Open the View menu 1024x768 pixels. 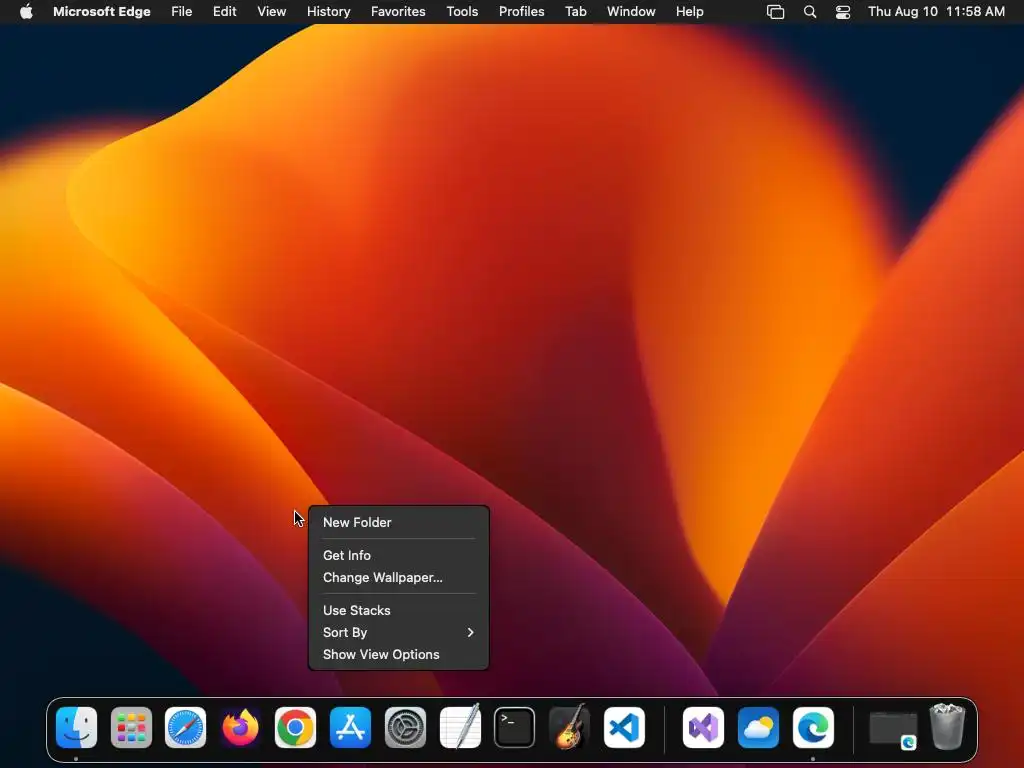tap(272, 11)
